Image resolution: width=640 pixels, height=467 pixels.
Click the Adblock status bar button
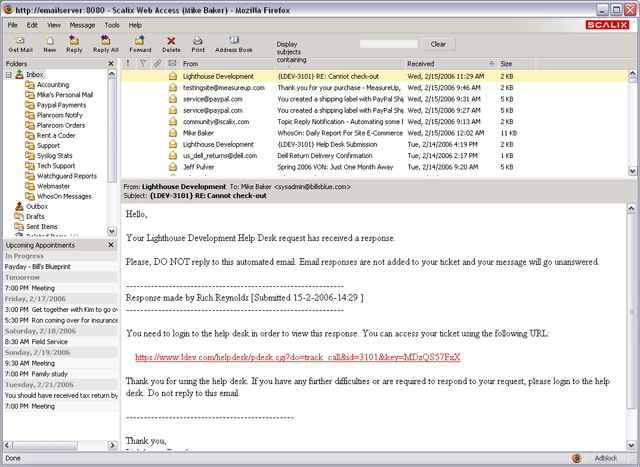pos(606,458)
